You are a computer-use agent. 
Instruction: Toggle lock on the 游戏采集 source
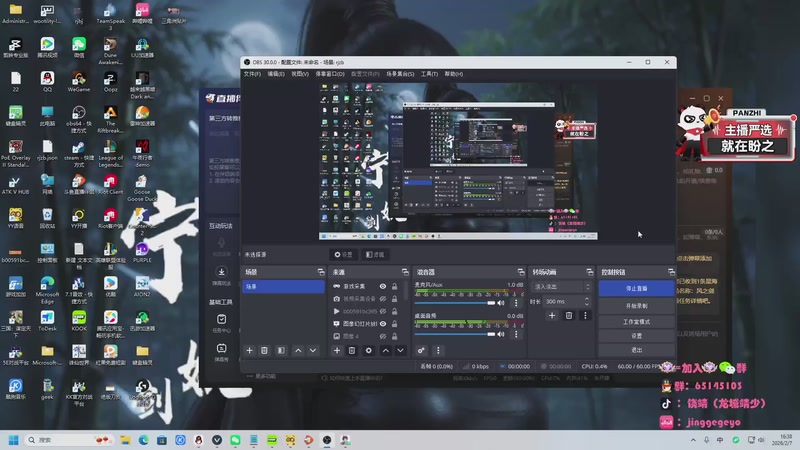[394, 286]
